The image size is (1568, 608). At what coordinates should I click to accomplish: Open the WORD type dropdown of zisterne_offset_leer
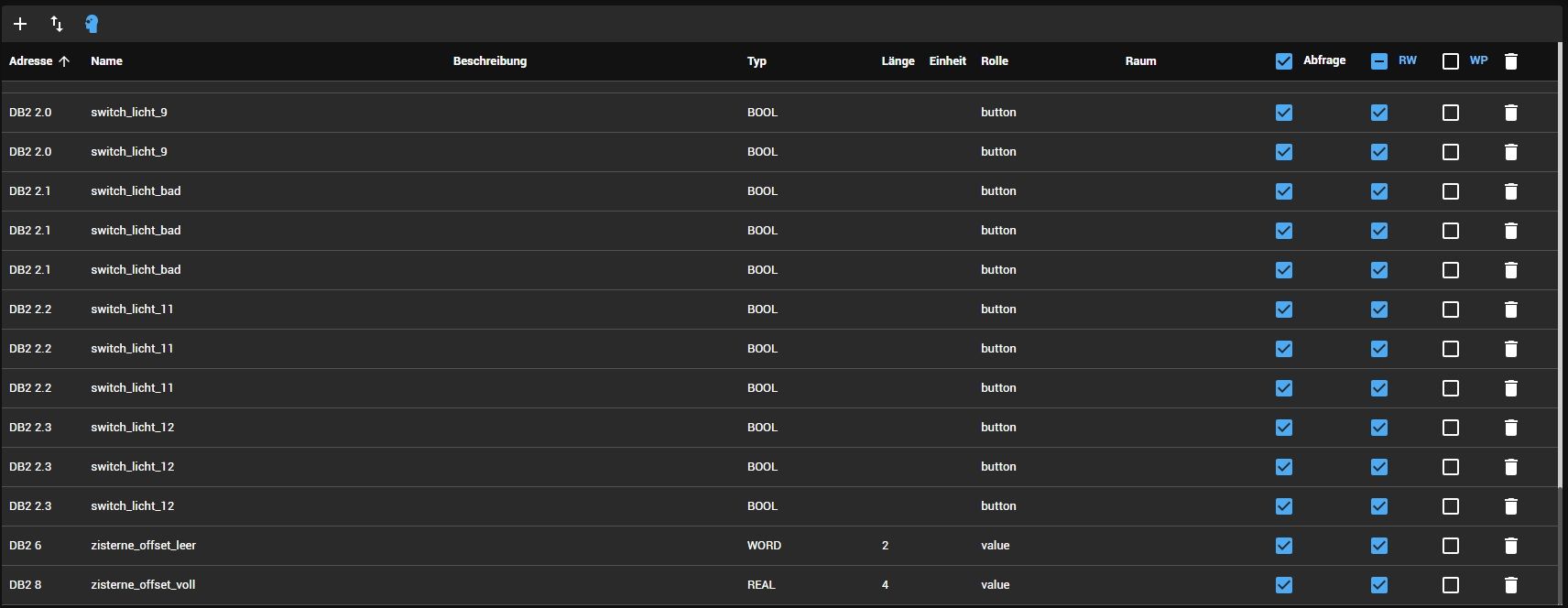[x=764, y=546]
